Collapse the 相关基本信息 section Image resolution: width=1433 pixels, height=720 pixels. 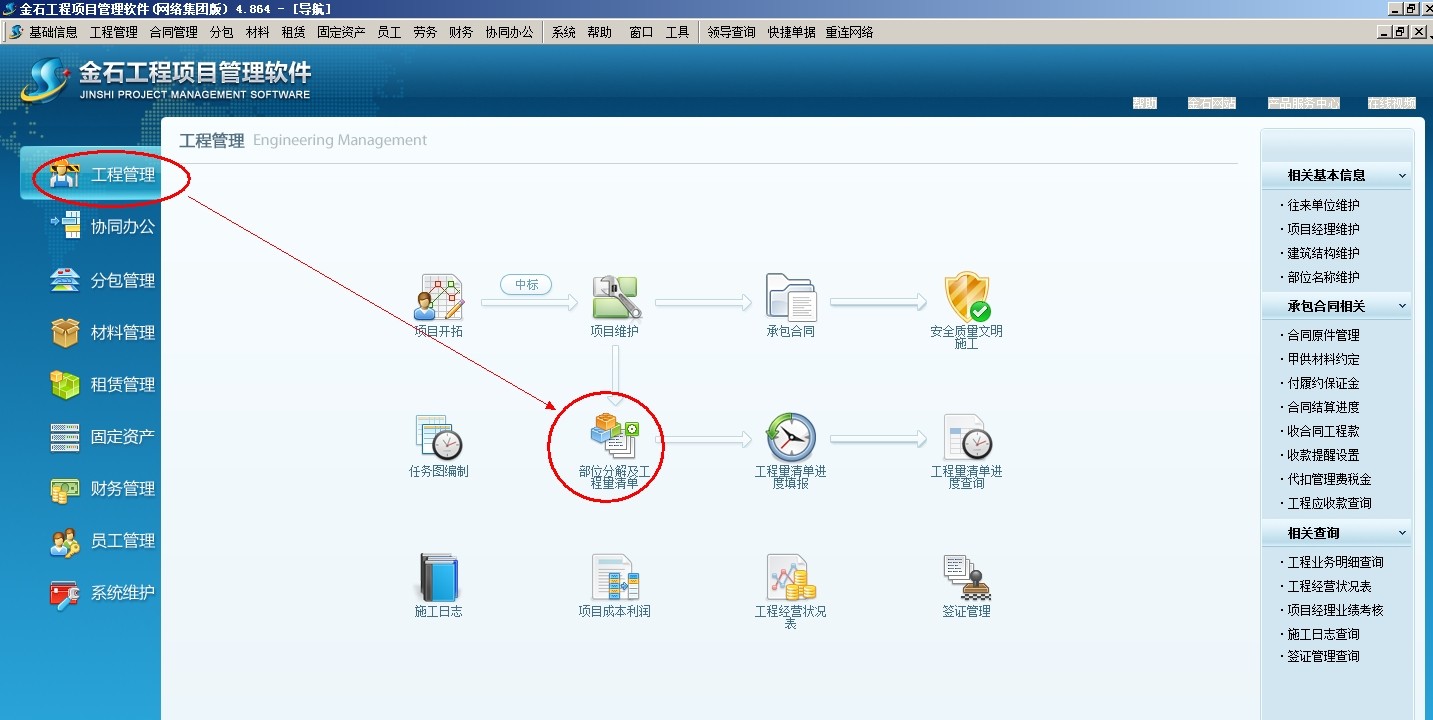pos(1402,176)
